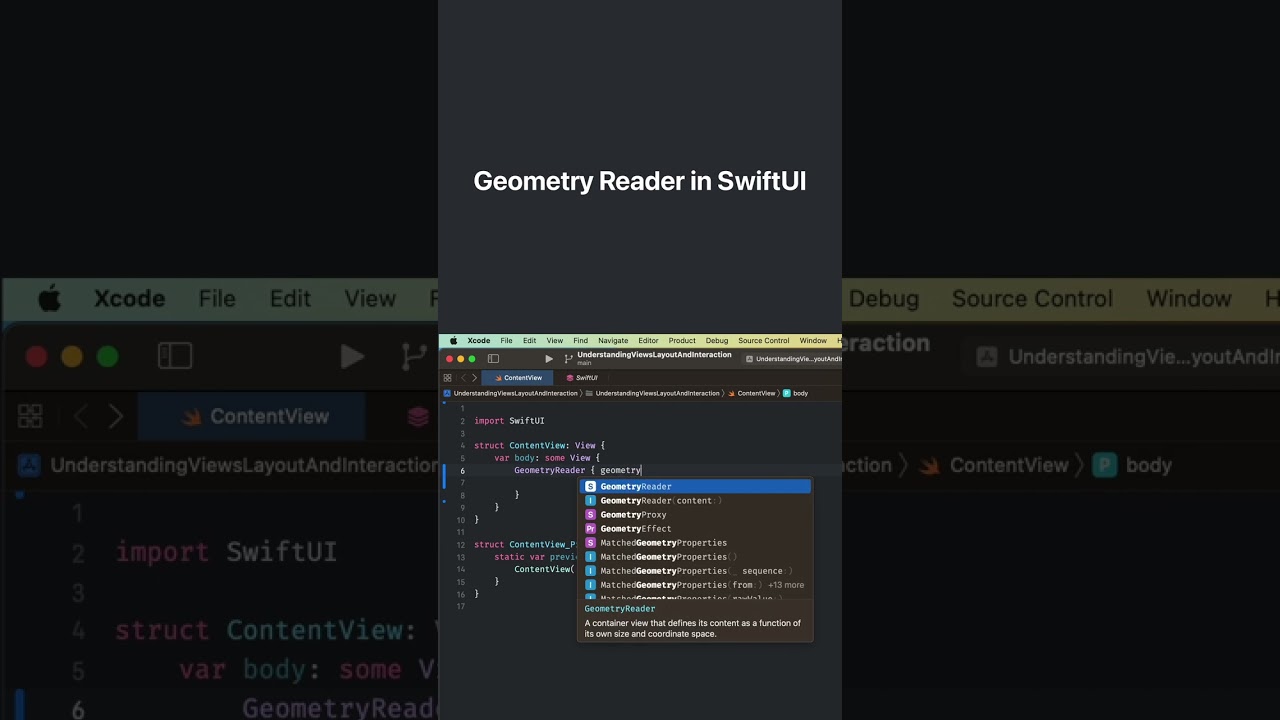This screenshot has height=720, width=1280.
Task: Open the Debug menu in menu bar
Action: click(717, 341)
